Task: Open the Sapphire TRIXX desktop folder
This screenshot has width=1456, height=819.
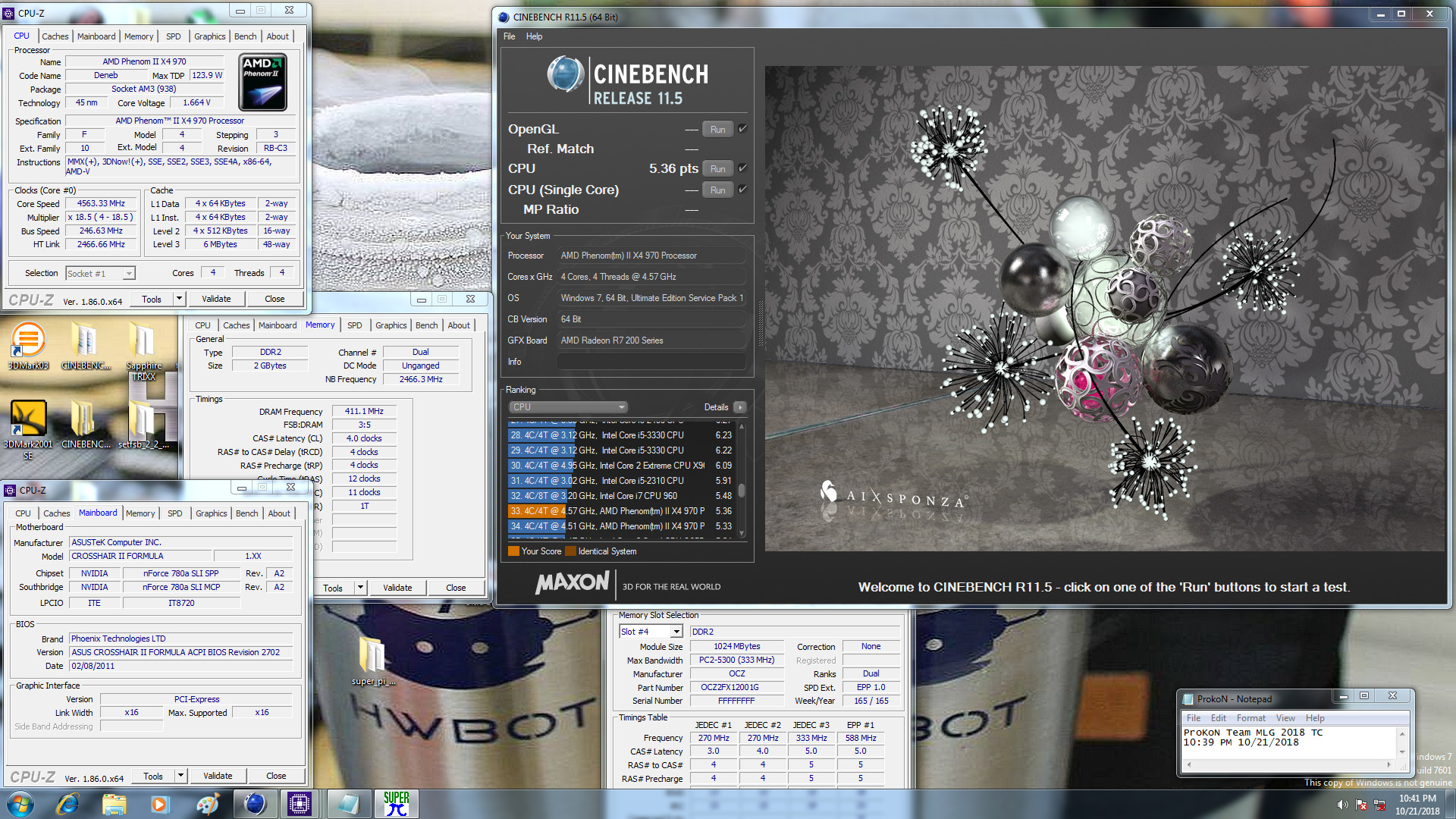Action: pos(143,351)
